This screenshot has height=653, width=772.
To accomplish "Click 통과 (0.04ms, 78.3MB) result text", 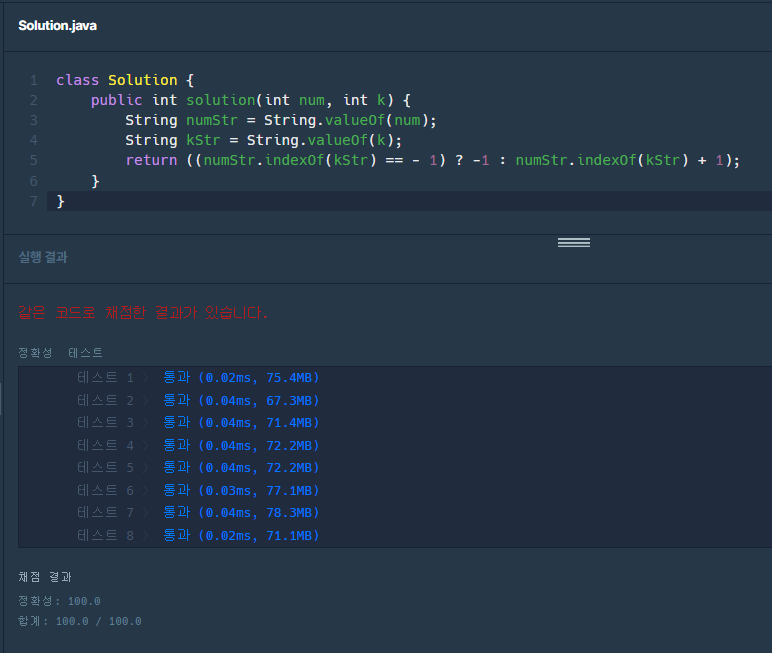I will (241, 513).
